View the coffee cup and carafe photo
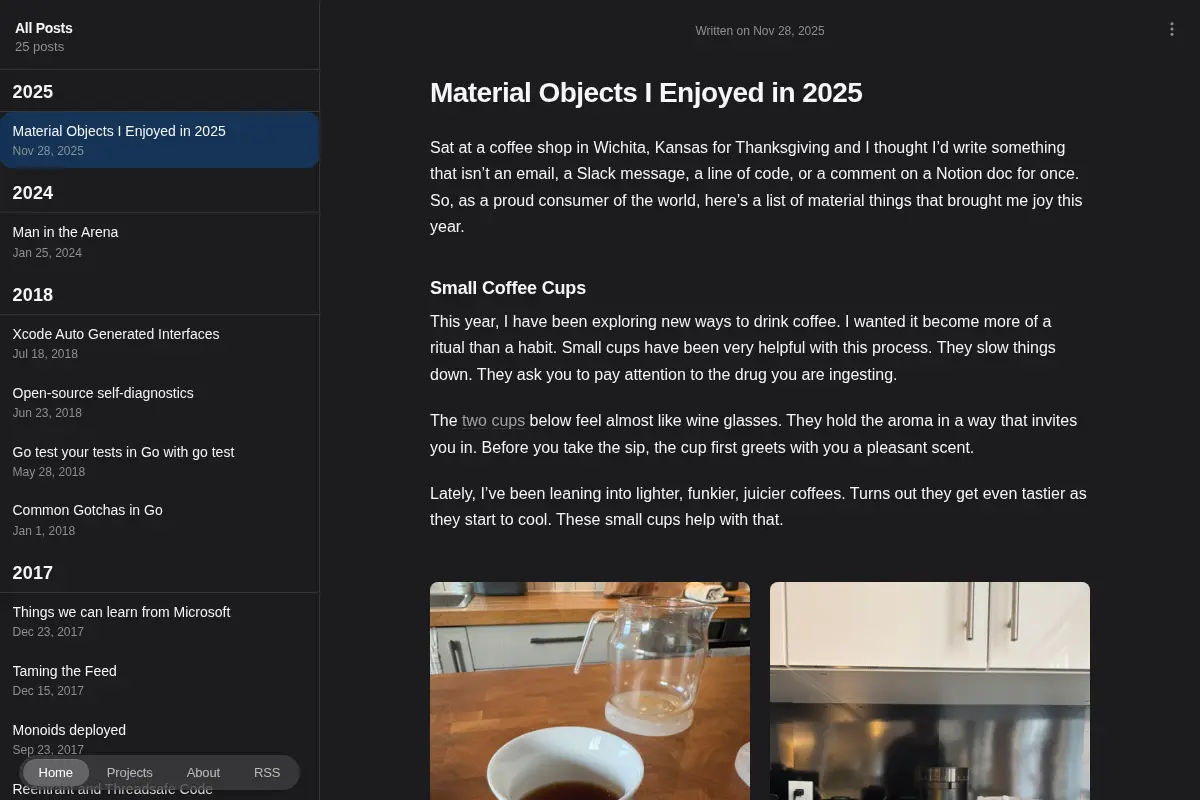This screenshot has width=1200, height=800. pyautogui.click(x=590, y=691)
